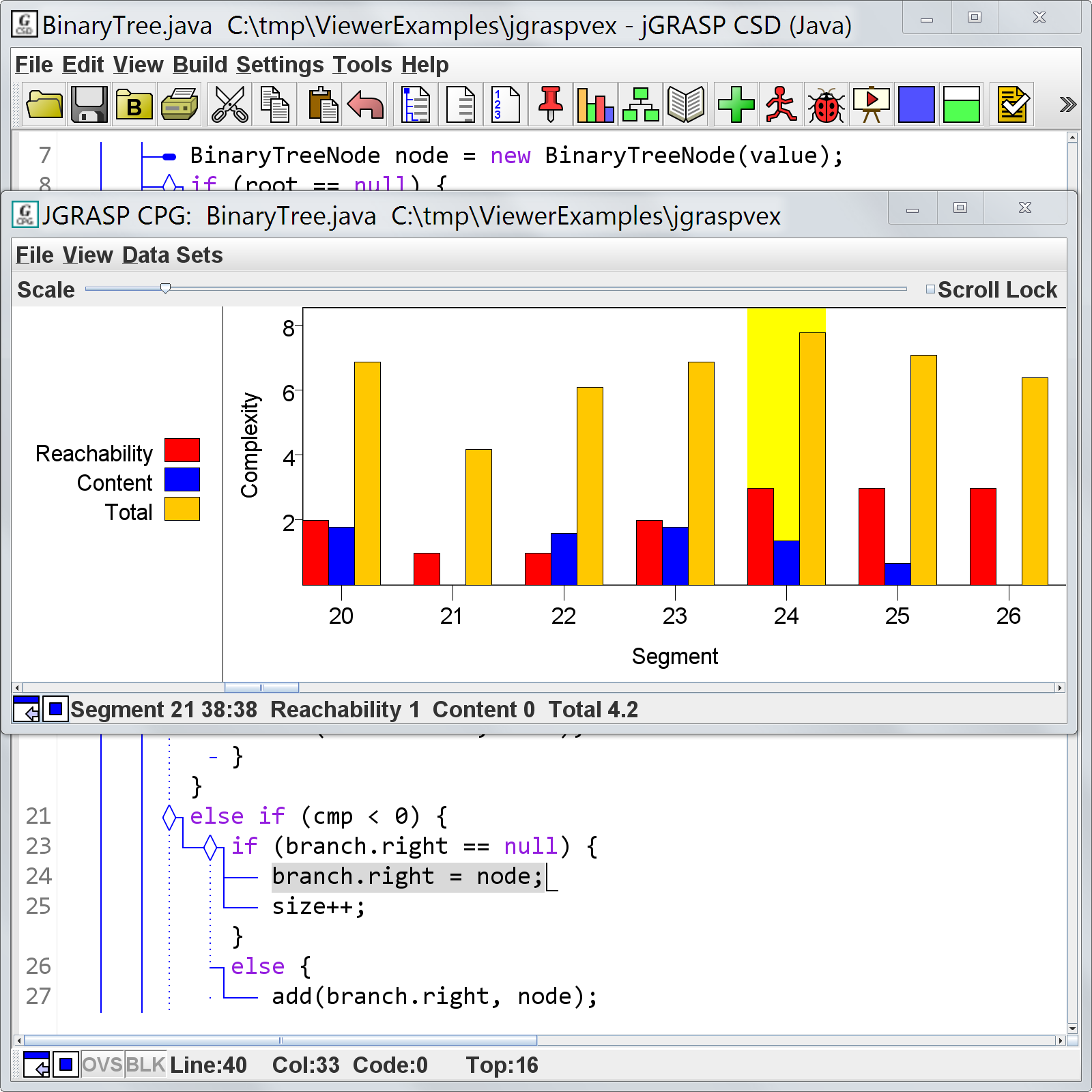Open the Data Sets menu
Image resolution: width=1092 pixels, height=1092 pixels.
[173, 255]
